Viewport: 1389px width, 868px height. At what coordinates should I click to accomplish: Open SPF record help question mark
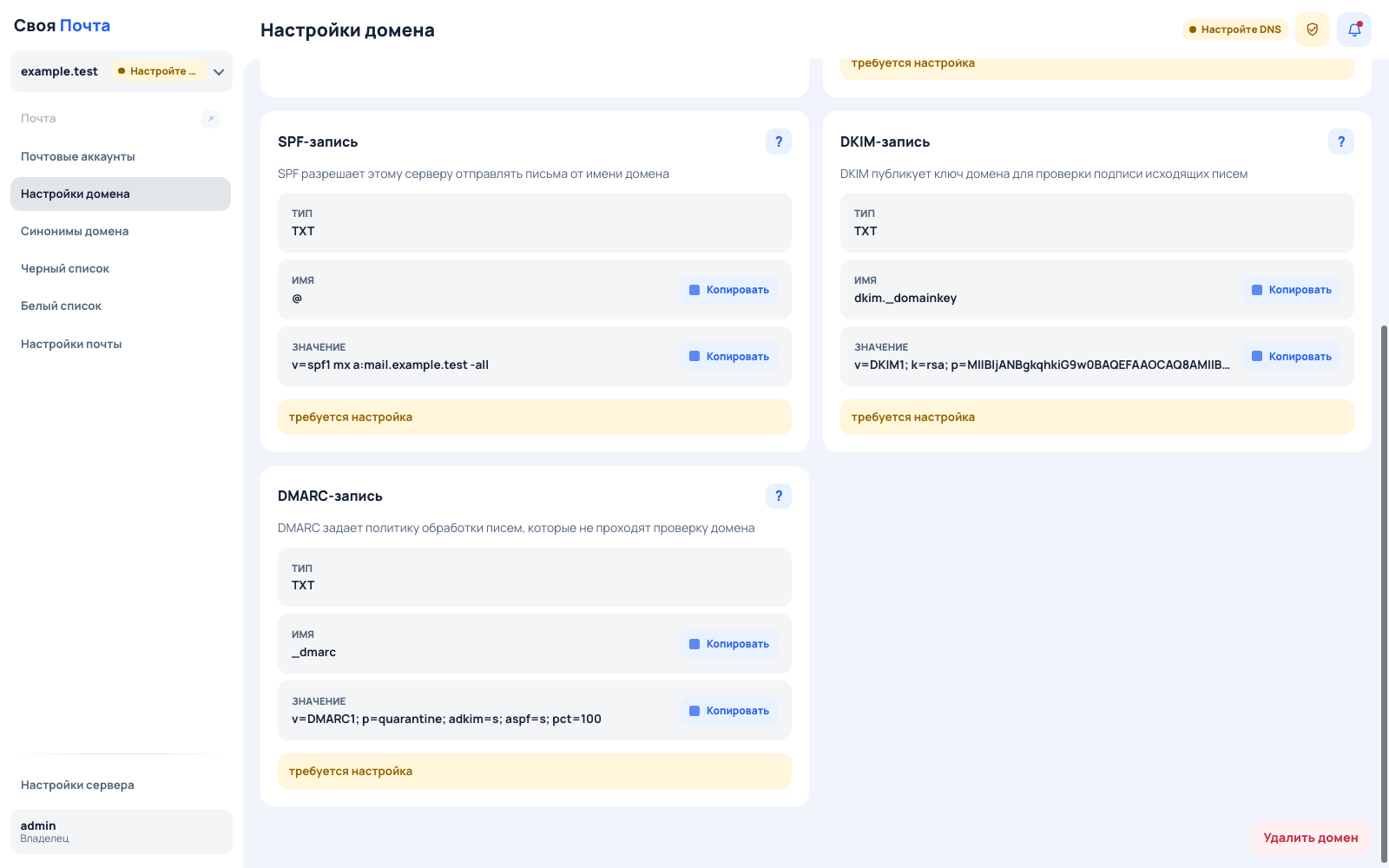click(x=779, y=141)
